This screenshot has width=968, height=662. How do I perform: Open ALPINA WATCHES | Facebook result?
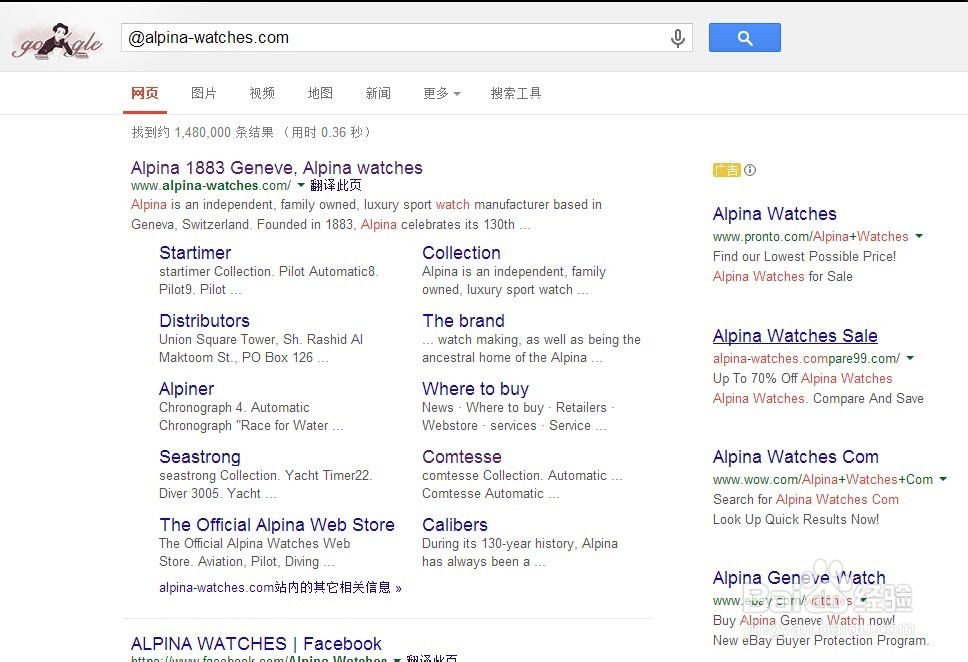[256, 643]
